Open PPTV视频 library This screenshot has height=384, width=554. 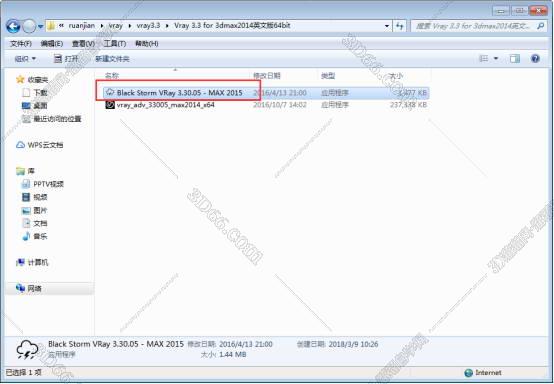click(x=48, y=184)
